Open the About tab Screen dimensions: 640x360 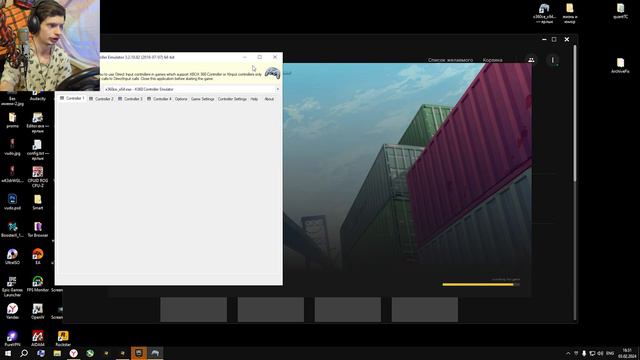[x=269, y=99]
